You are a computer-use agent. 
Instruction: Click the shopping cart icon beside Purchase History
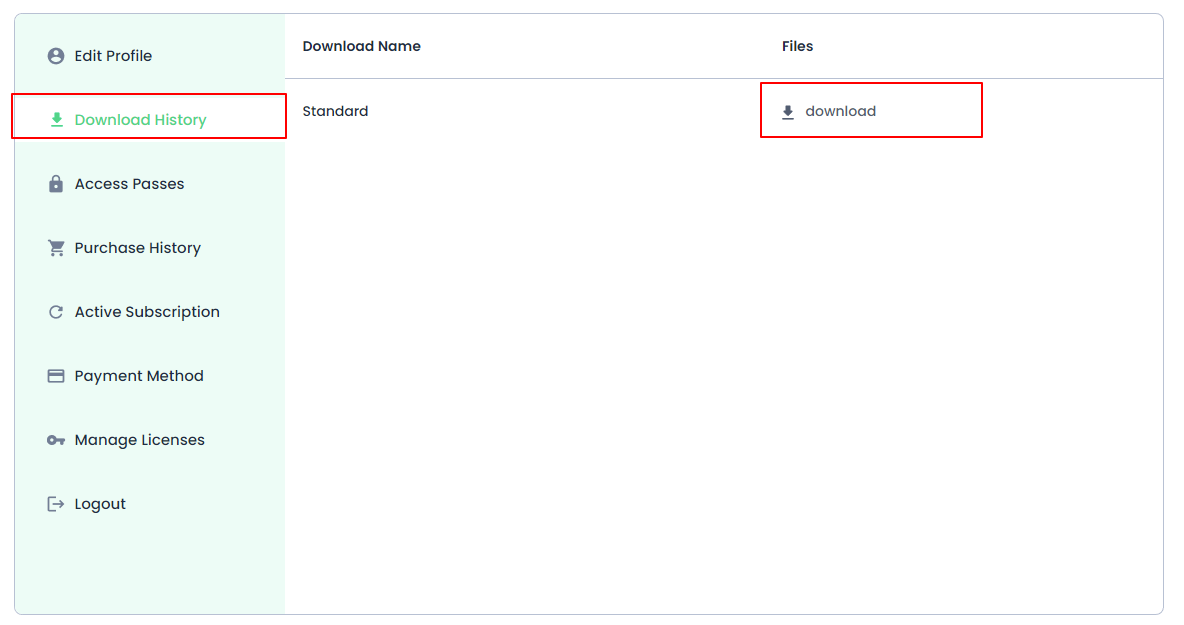point(56,248)
